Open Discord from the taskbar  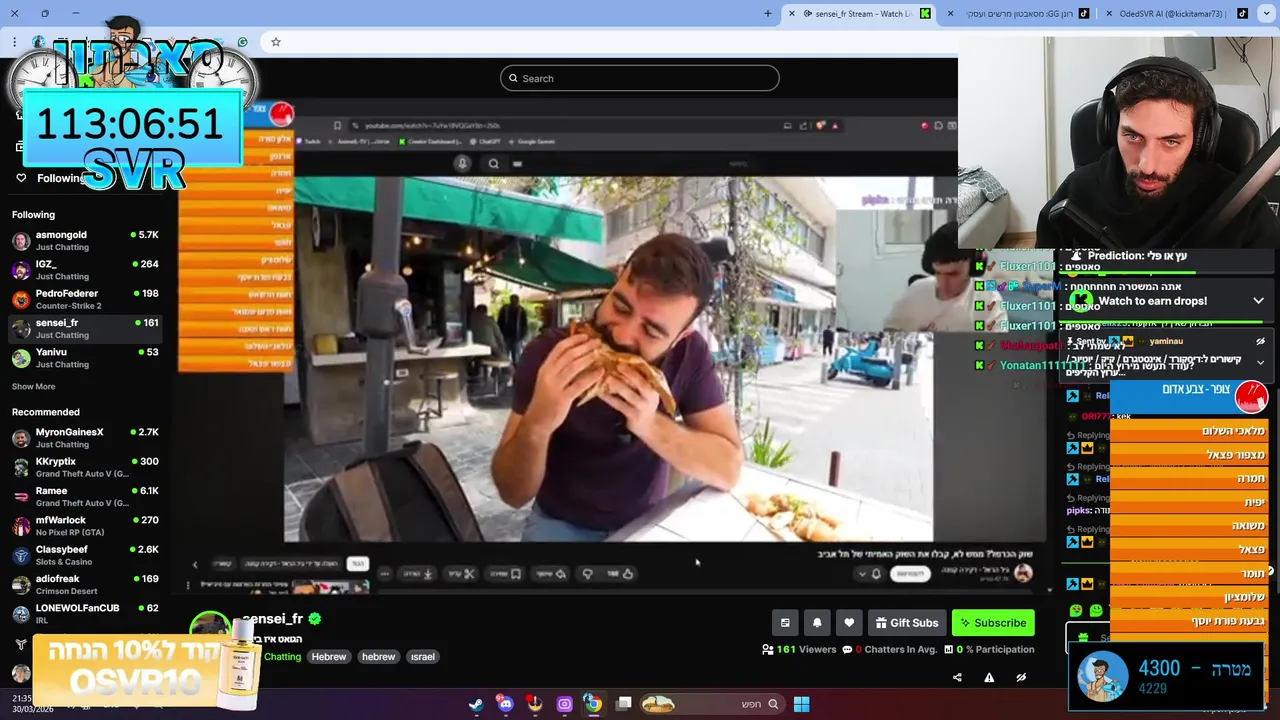coord(505,704)
